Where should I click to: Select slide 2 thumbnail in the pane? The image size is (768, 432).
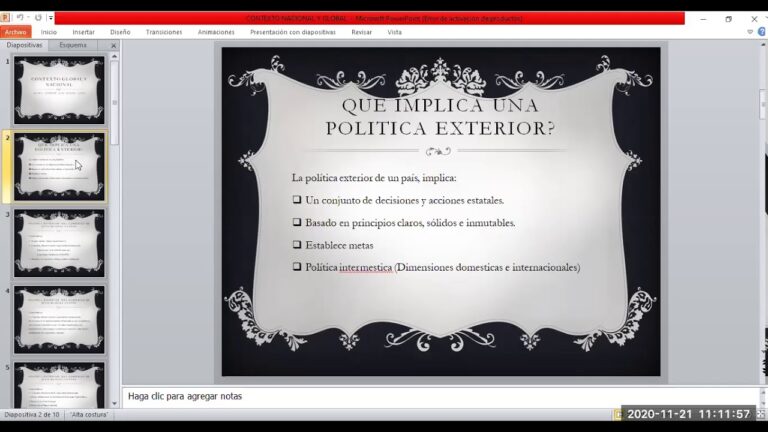[59, 167]
